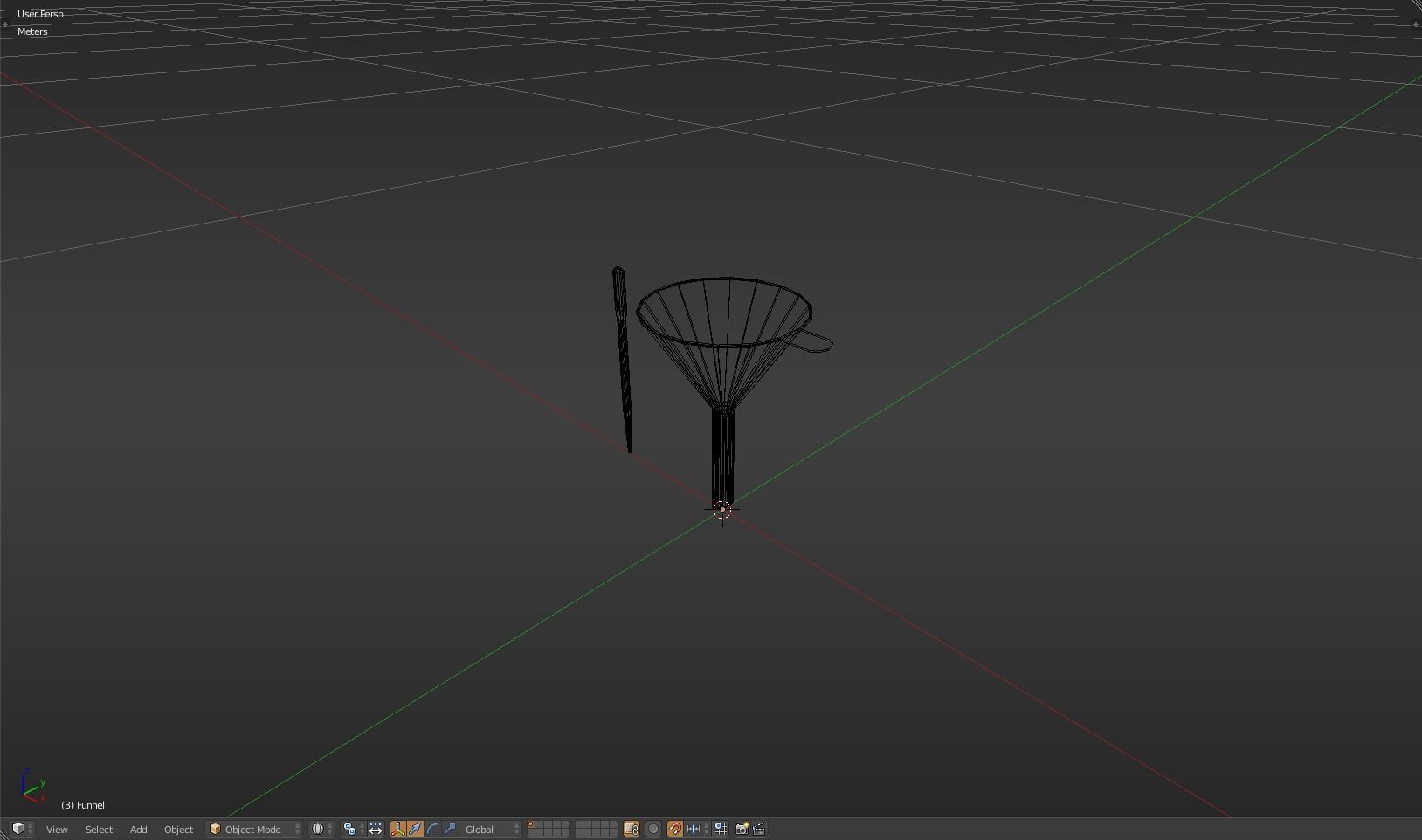The height and width of the screenshot is (840, 1422).
Task: Enable the rotate manipulator arc
Action: pyautogui.click(x=432, y=829)
